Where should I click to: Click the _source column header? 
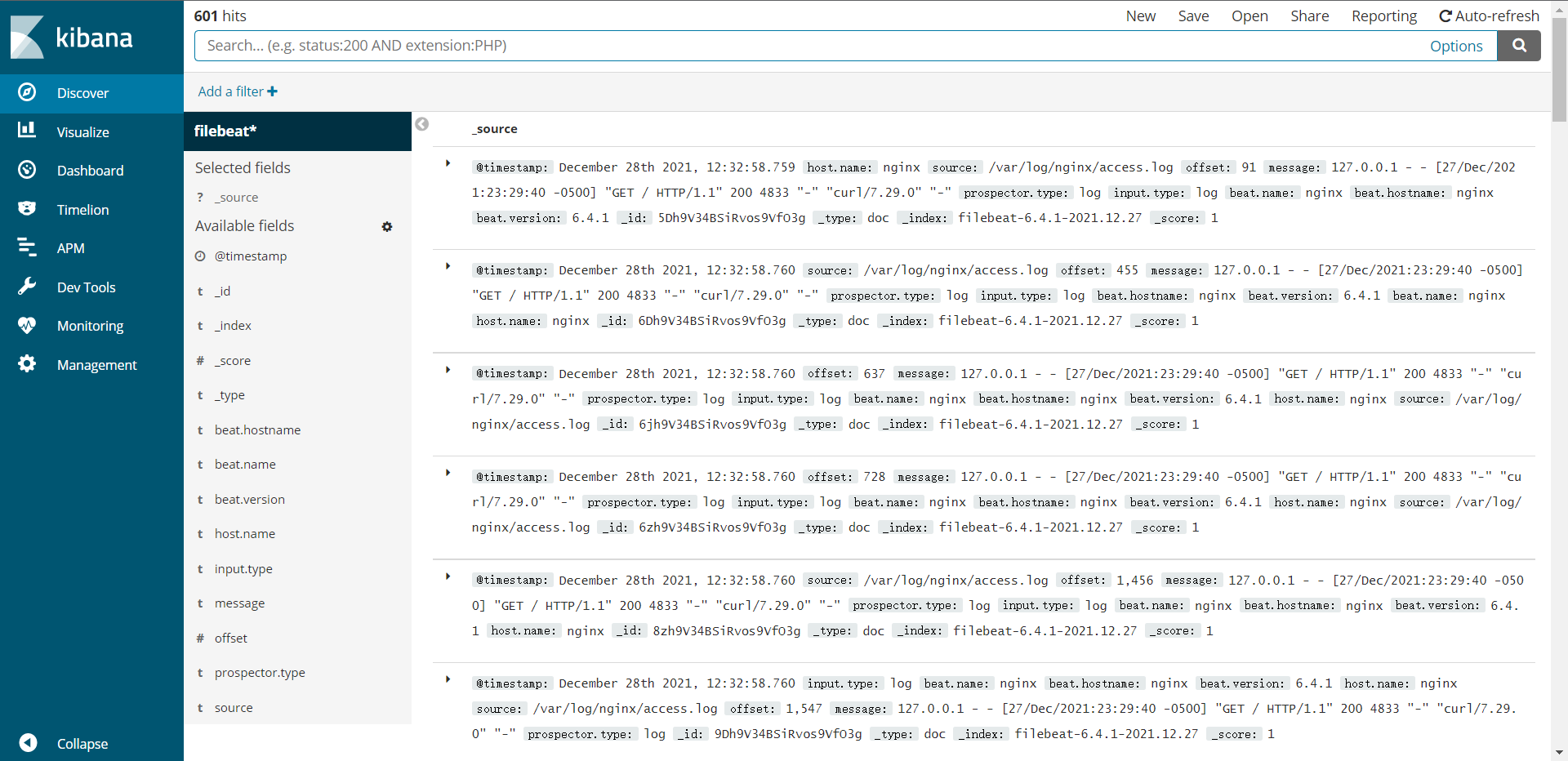495,129
